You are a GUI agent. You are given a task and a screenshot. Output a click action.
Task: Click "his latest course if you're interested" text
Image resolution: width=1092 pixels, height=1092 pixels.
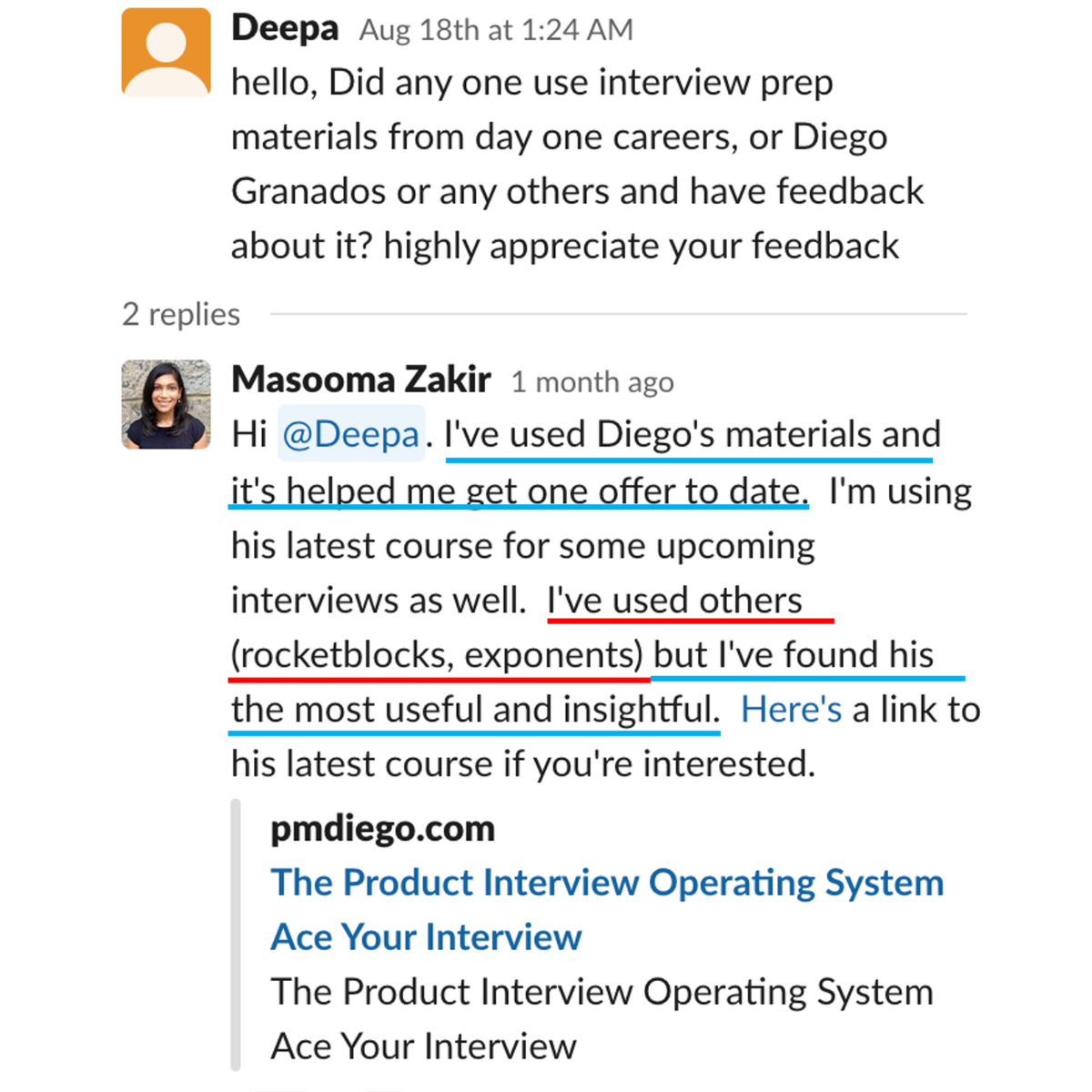click(x=522, y=764)
